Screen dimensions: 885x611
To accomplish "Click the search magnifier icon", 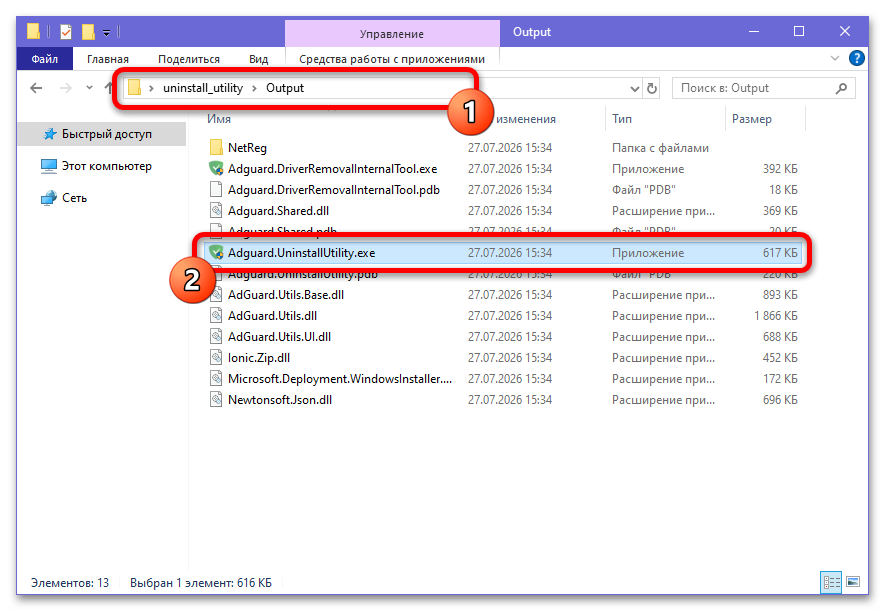I will pyautogui.click(x=842, y=88).
